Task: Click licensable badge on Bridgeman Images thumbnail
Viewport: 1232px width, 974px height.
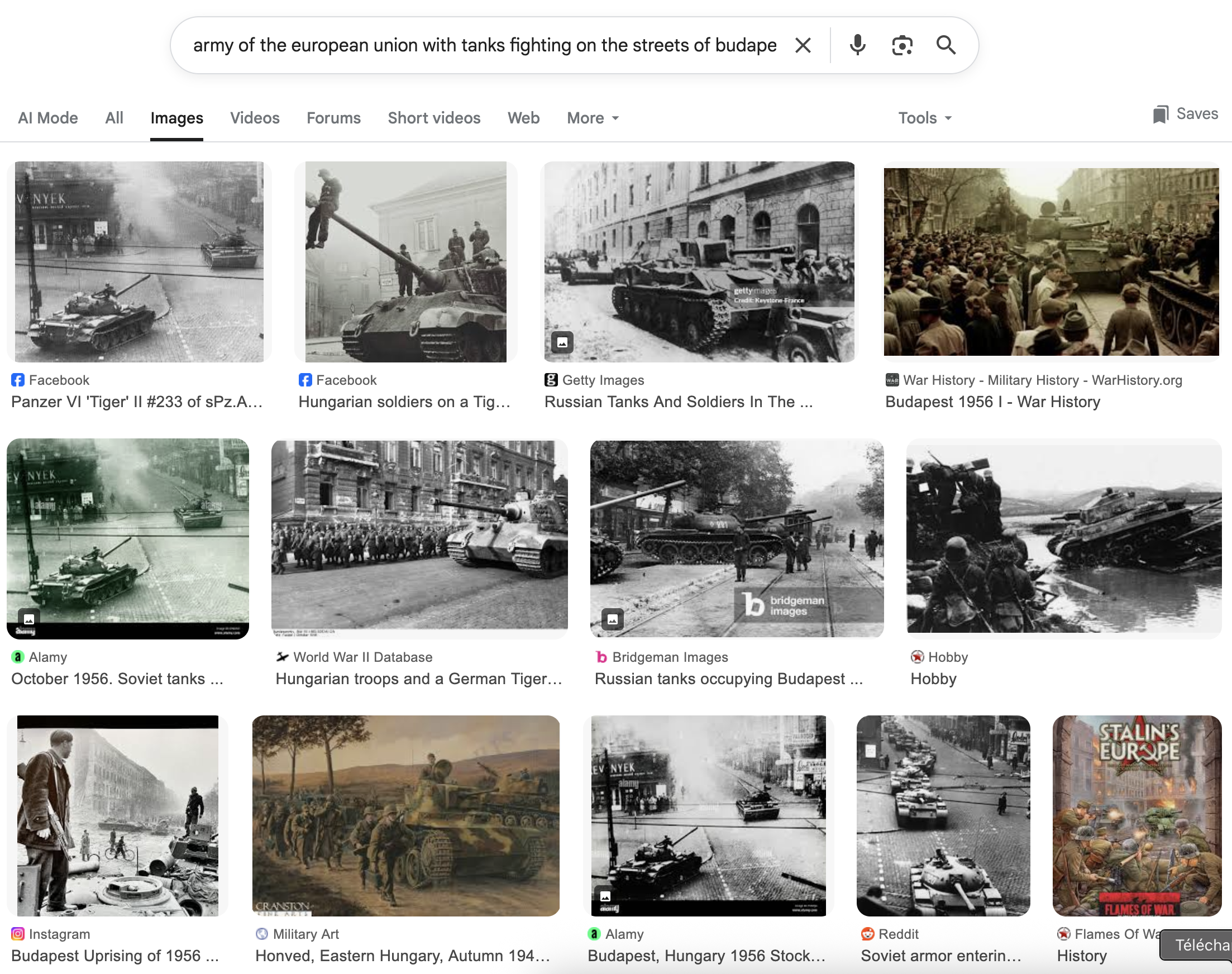Action: click(612, 619)
